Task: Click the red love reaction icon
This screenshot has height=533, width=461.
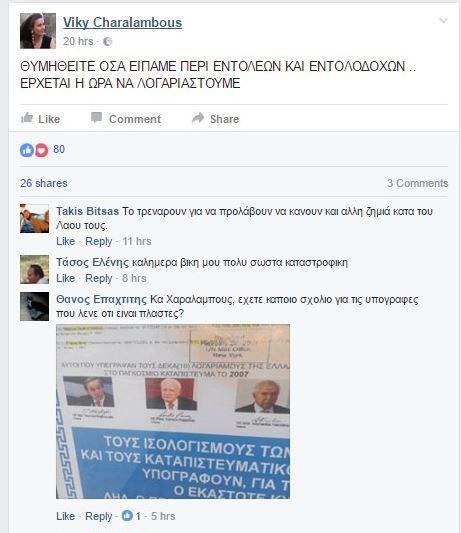Action: pos(41,150)
